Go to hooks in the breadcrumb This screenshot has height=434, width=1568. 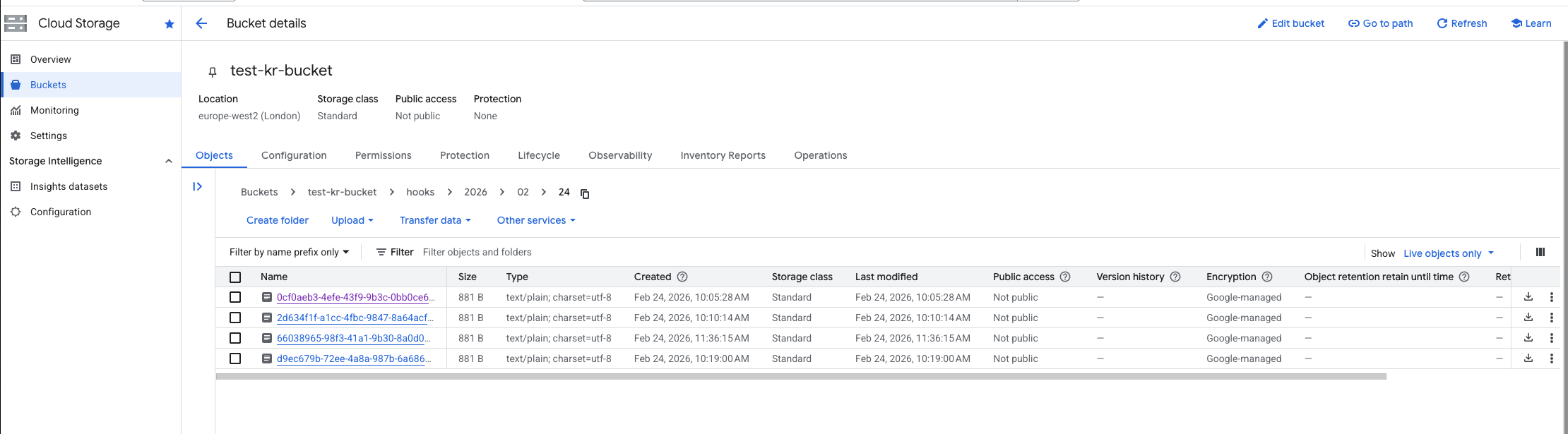tap(420, 192)
